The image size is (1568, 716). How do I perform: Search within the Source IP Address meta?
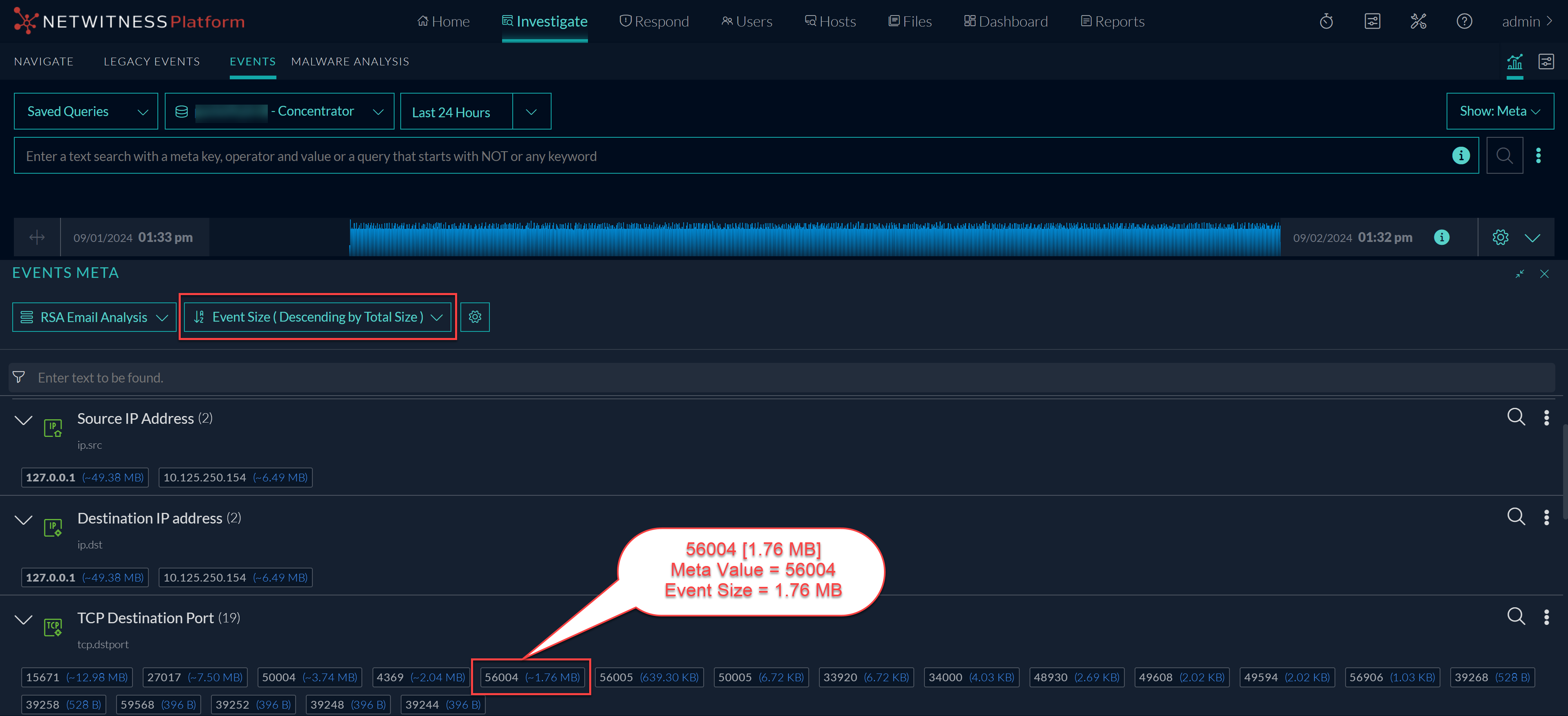click(x=1515, y=417)
